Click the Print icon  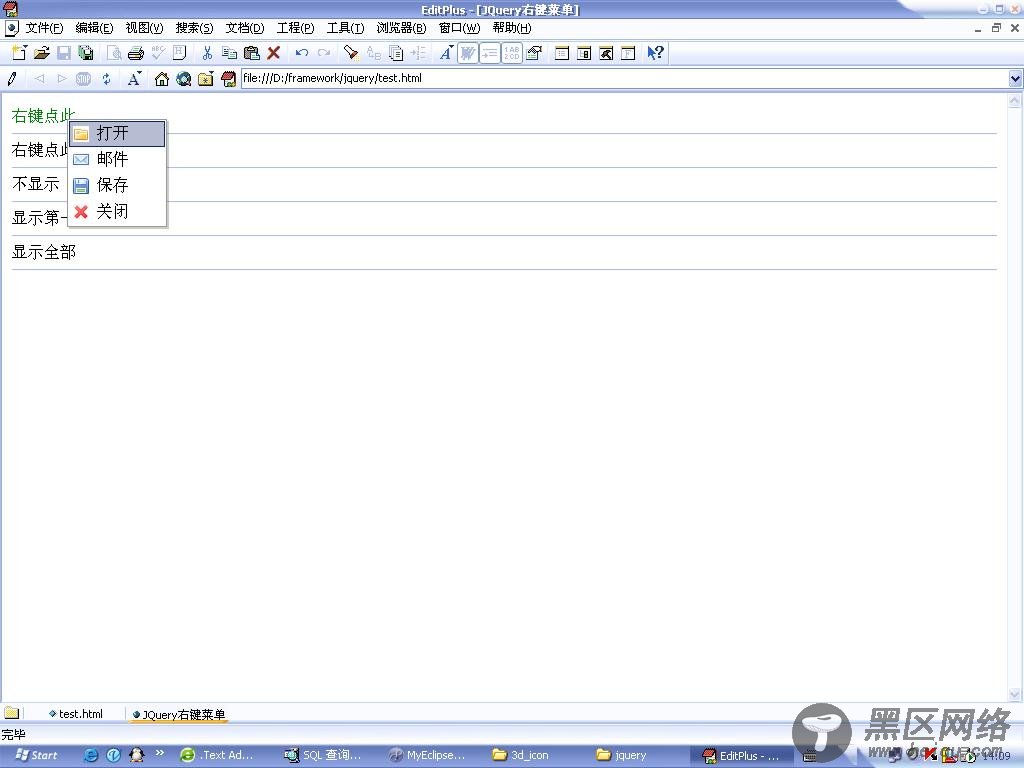click(136, 53)
